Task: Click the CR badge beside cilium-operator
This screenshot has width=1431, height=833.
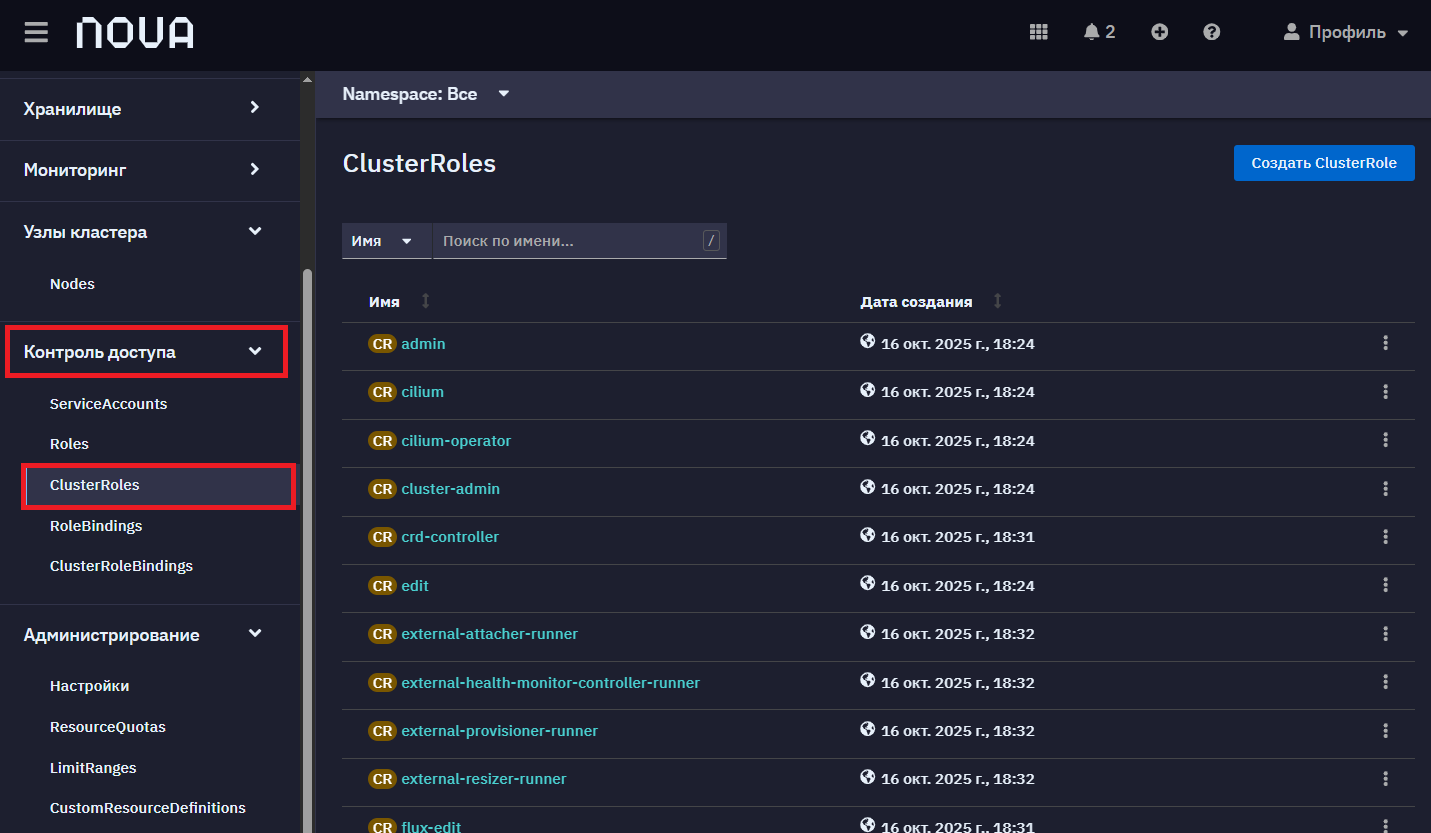Action: pyautogui.click(x=383, y=441)
